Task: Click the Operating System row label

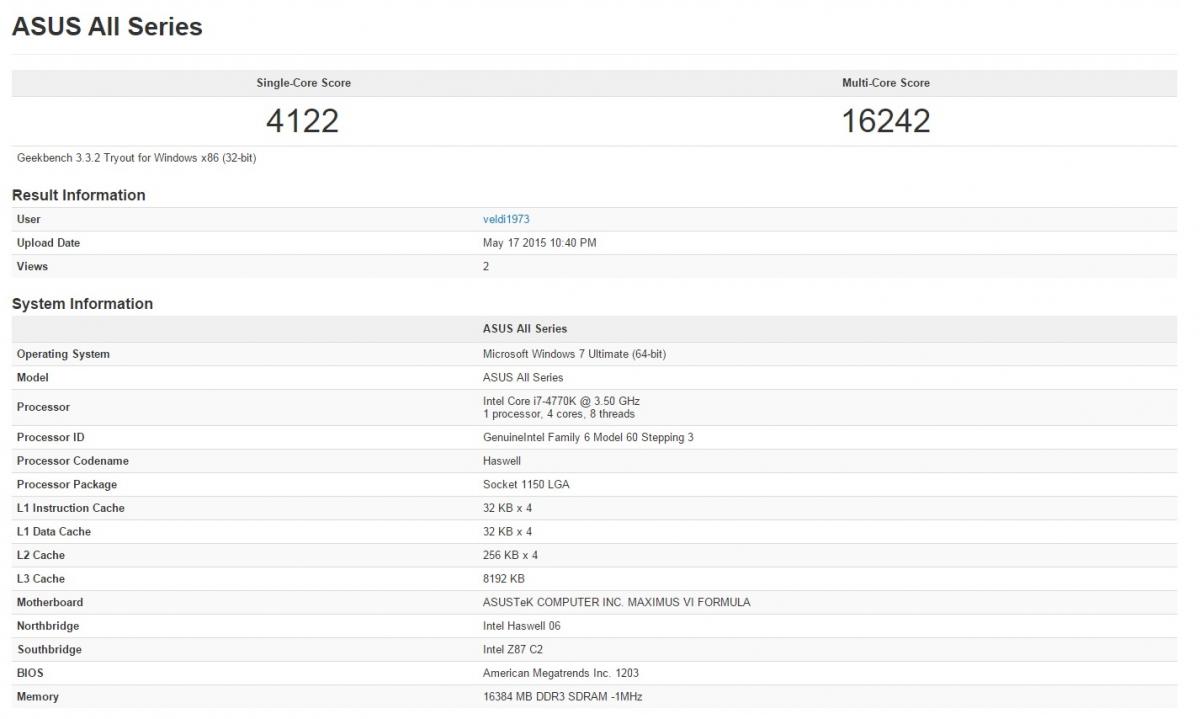Action: coord(63,354)
